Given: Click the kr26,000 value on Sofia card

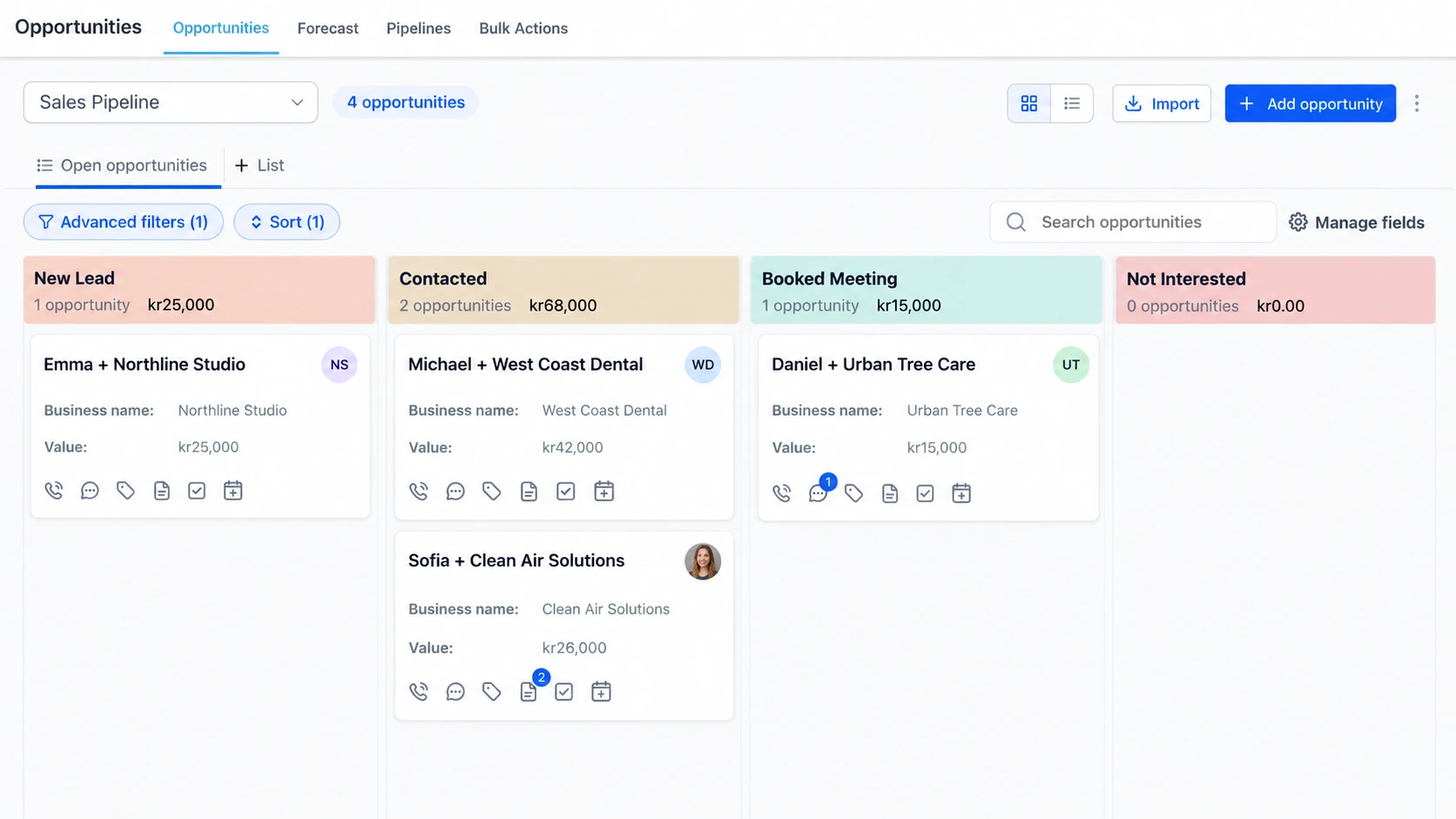Looking at the screenshot, I should click(575, 648).
